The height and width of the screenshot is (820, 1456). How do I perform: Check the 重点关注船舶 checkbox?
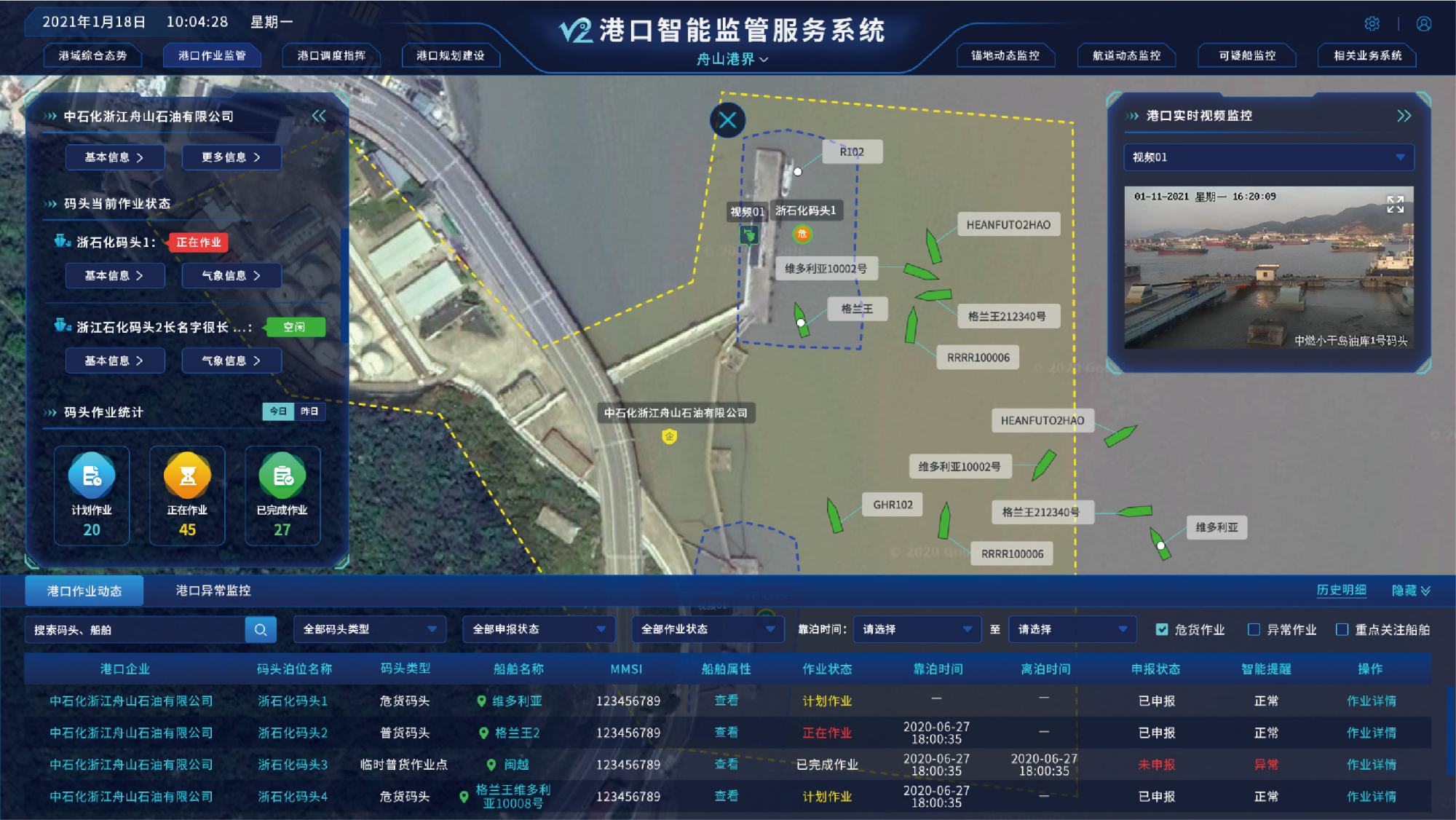click(x=1342, y=629)
